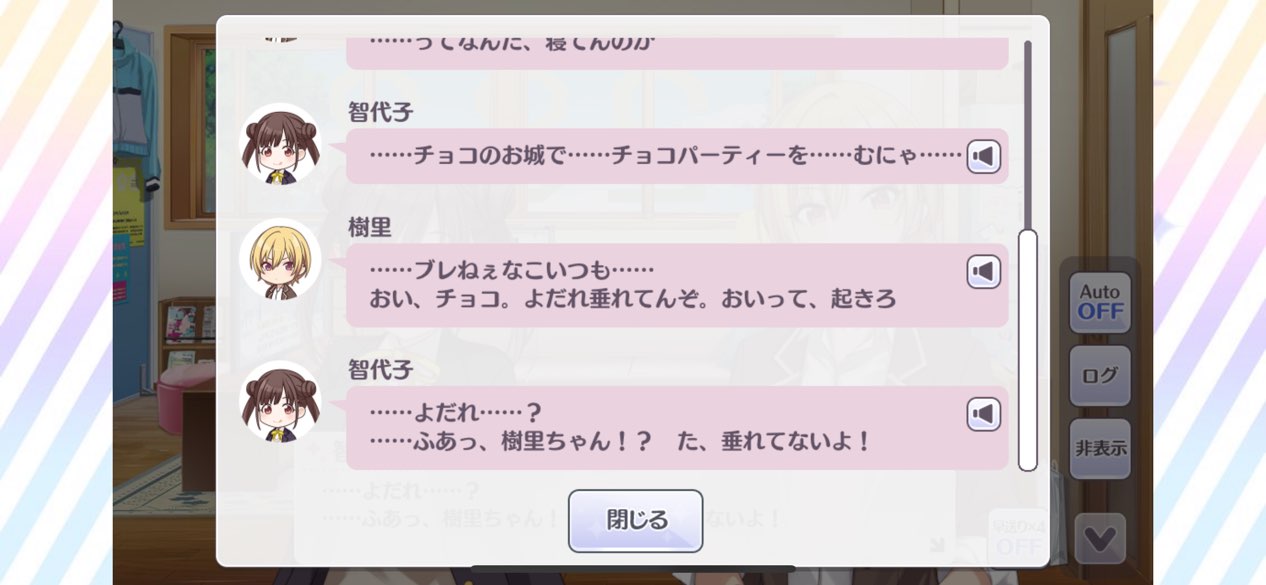The image size is (1266, 585).
Task: Tap 智代子's avatar beside よだれ line
Action: (x=280, y=401)
